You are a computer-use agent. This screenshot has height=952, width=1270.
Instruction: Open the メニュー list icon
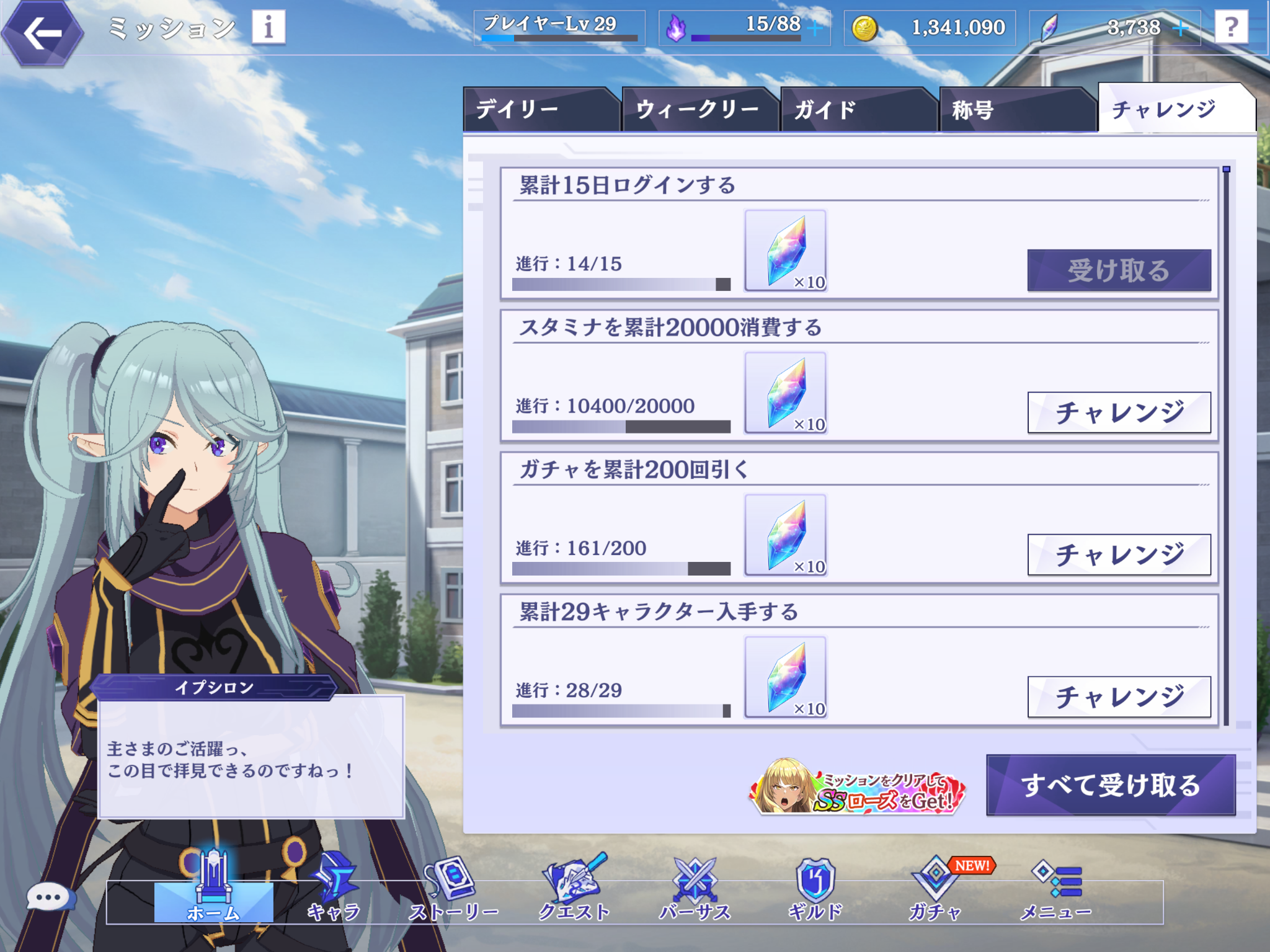click(1056, 887)
